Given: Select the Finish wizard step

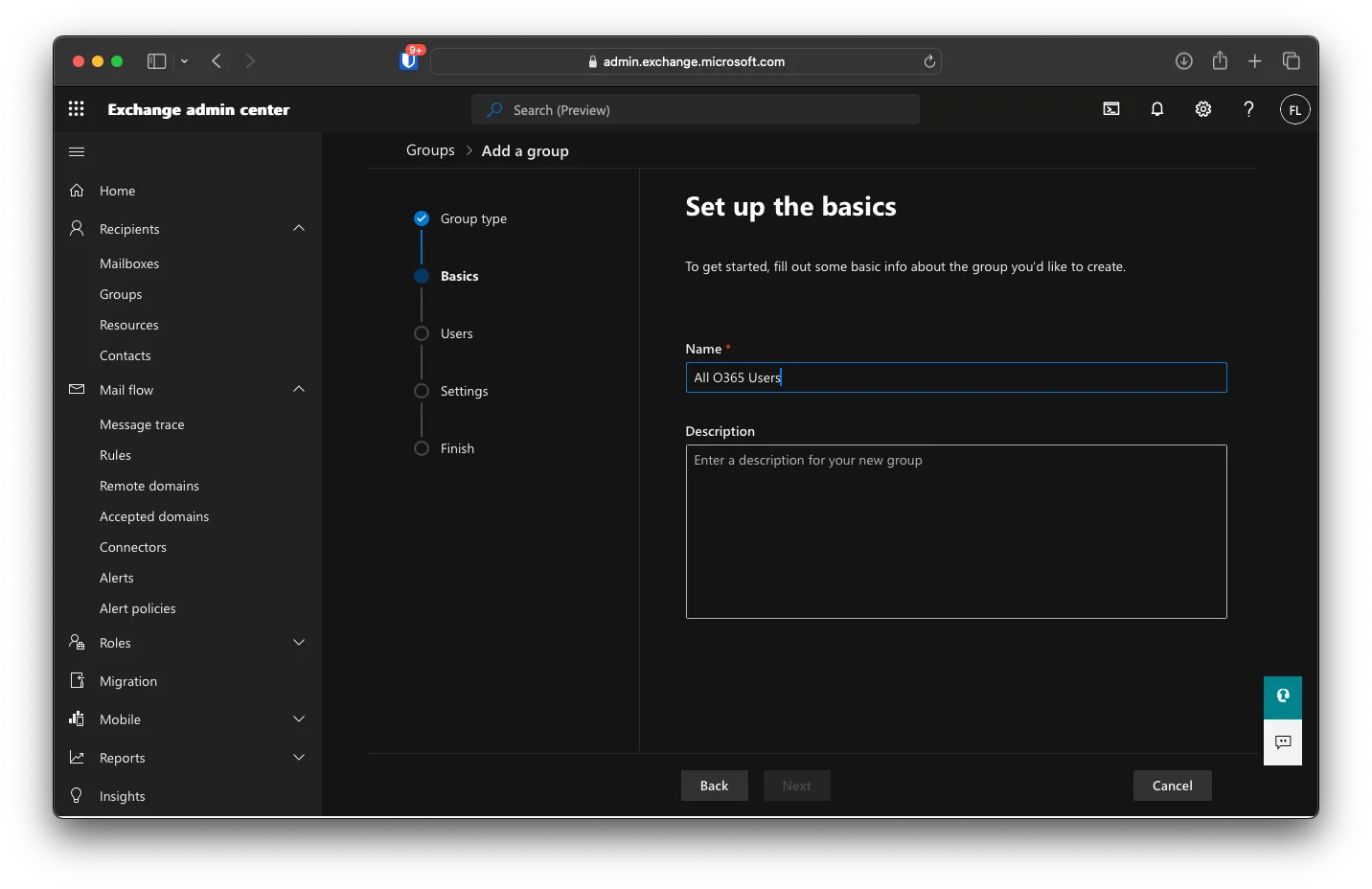Looking at the screenshot, I should tap(445, 448).
